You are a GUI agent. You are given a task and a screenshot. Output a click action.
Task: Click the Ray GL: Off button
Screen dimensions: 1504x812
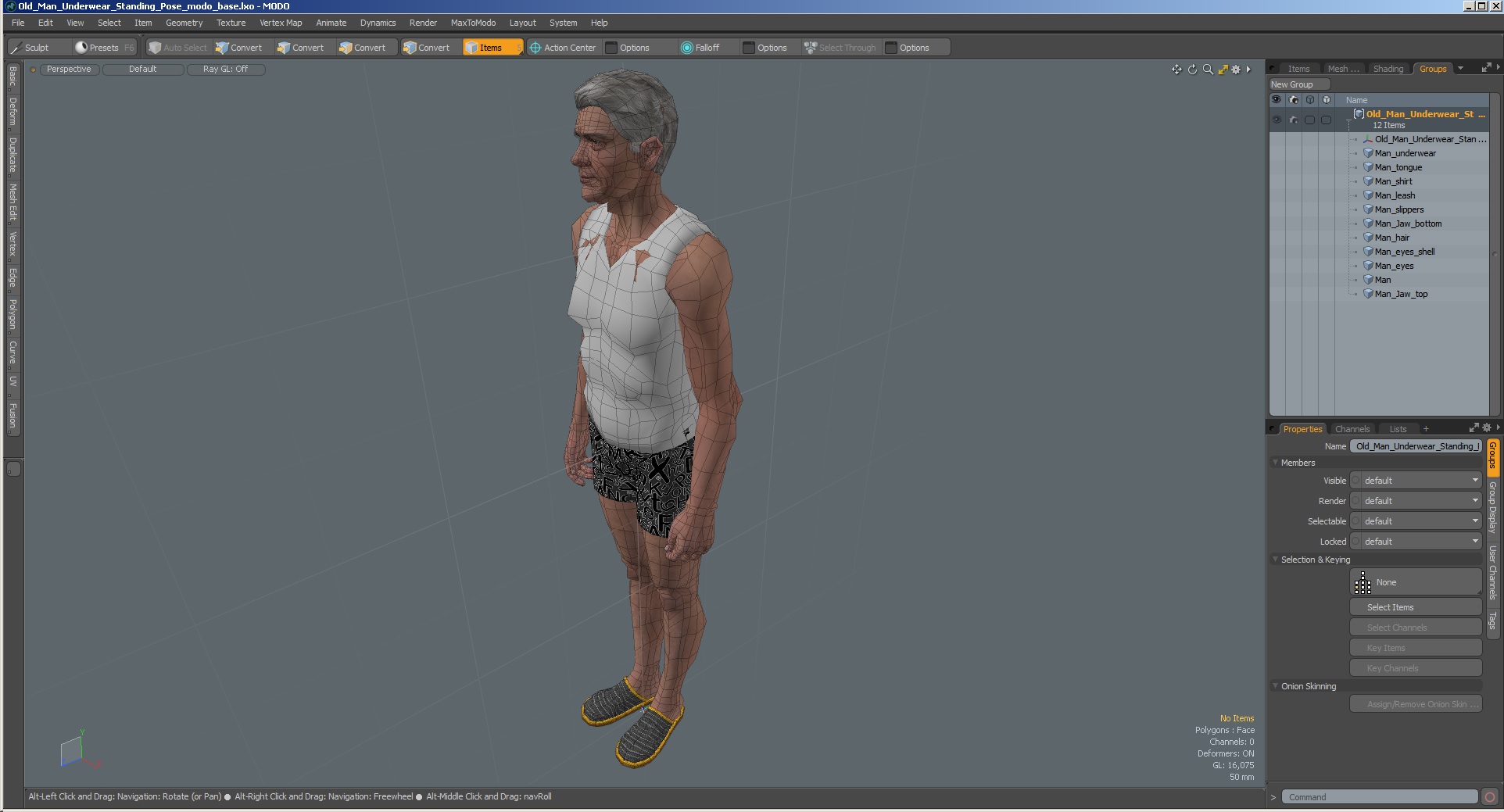point(225,70)
